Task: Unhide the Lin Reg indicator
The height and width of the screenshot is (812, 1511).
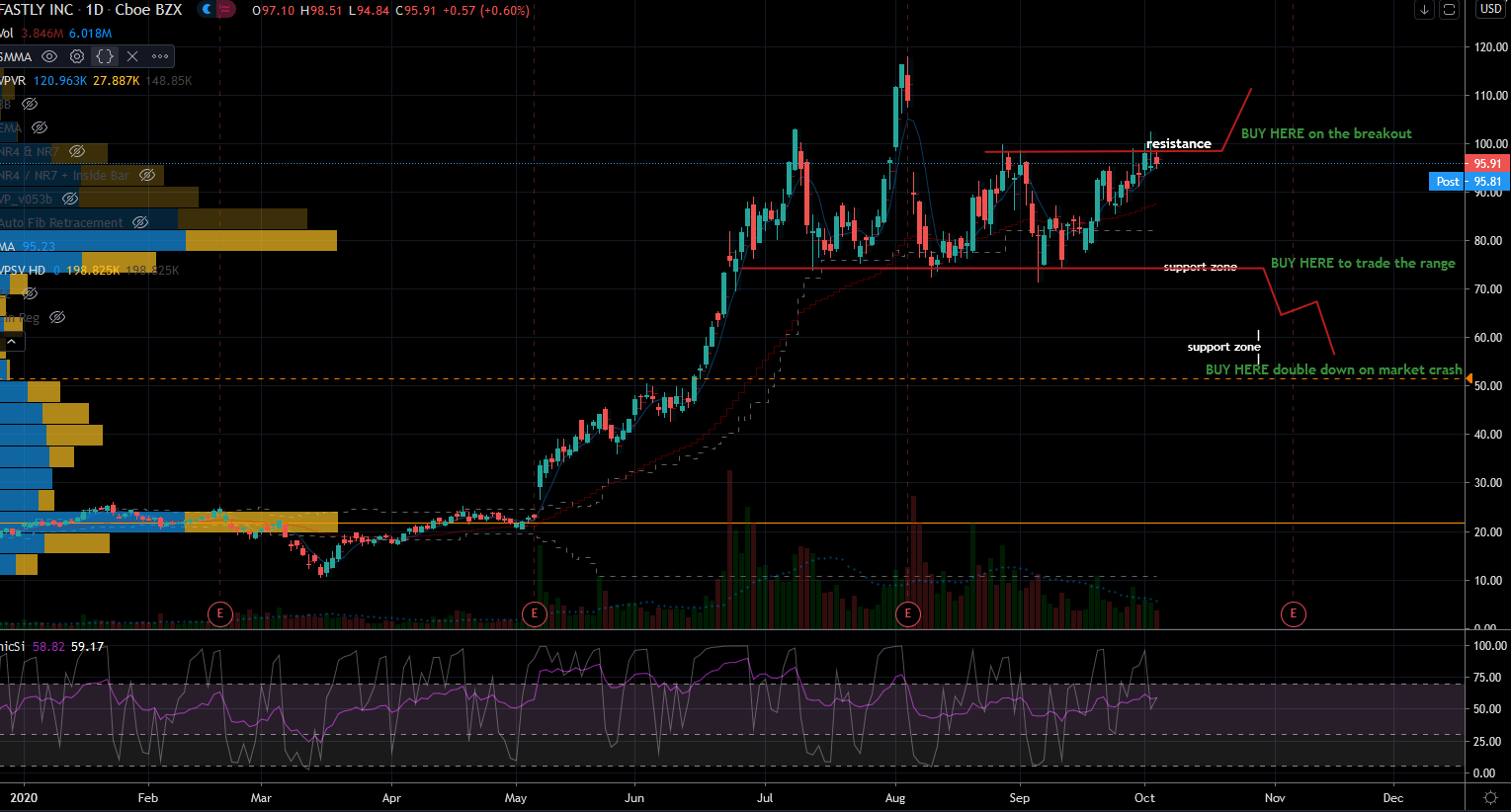Action: pos(57,317)
